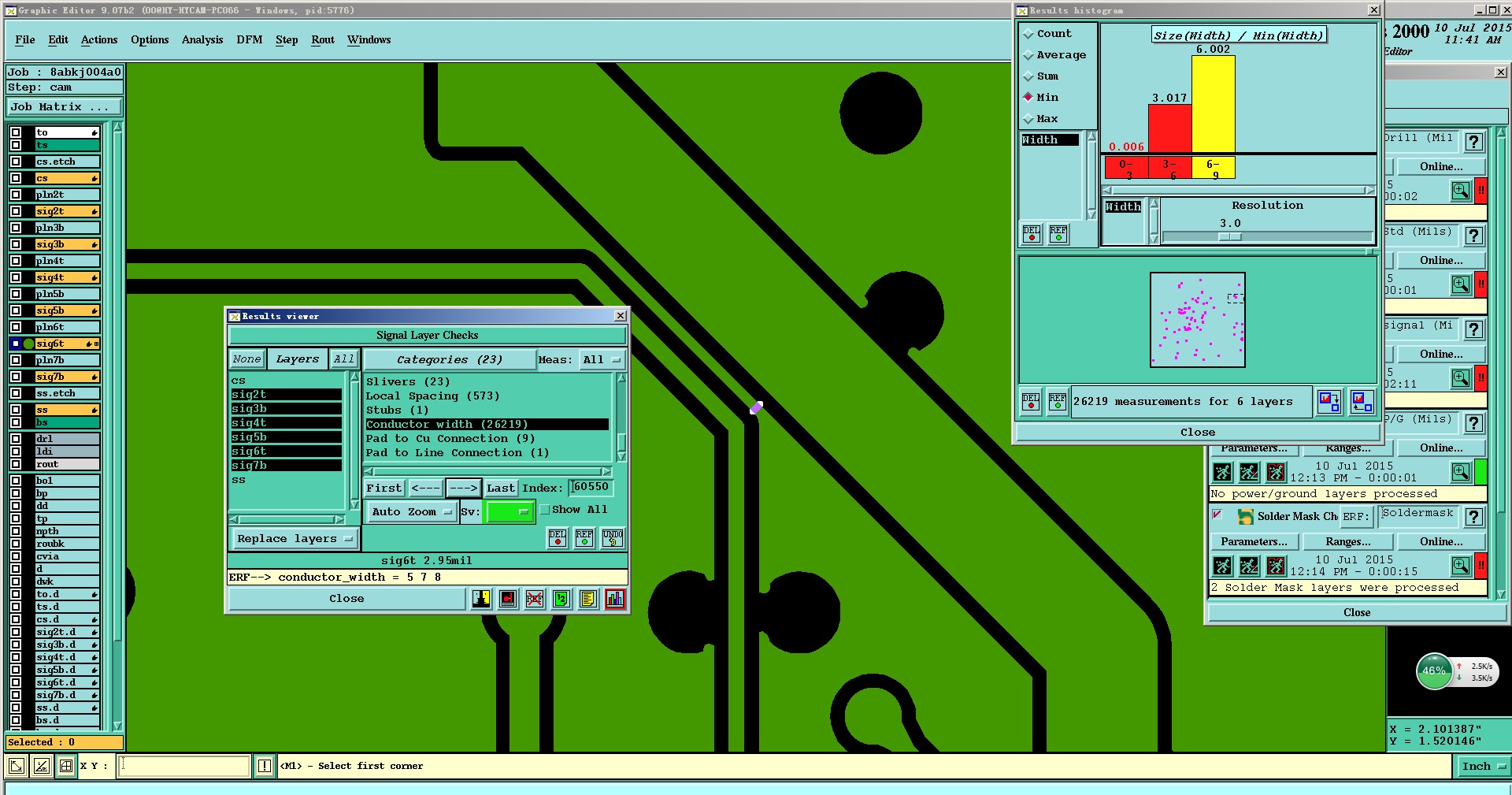The image size is (1512, 795).
Task: Open the File menu
Action: pyautogui.click(x=25, y=39)
